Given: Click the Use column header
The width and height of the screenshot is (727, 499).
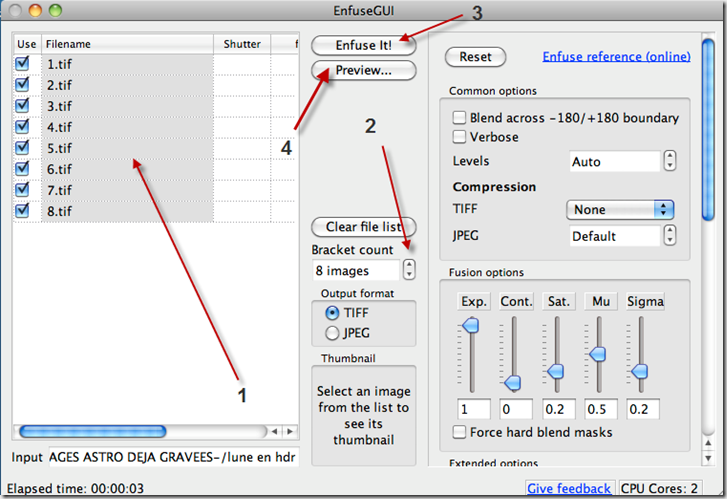Looking at the screenshot, I should pyautogui.click(x=27, y=44).
